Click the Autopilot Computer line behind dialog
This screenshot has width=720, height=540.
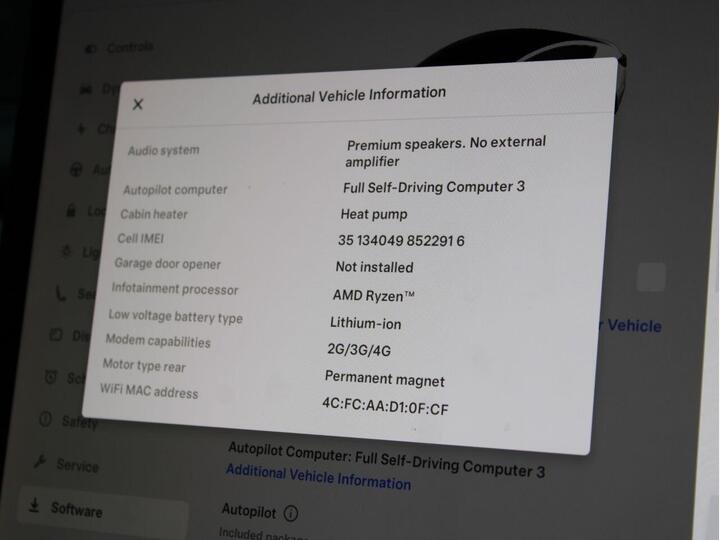coord(387,460)
